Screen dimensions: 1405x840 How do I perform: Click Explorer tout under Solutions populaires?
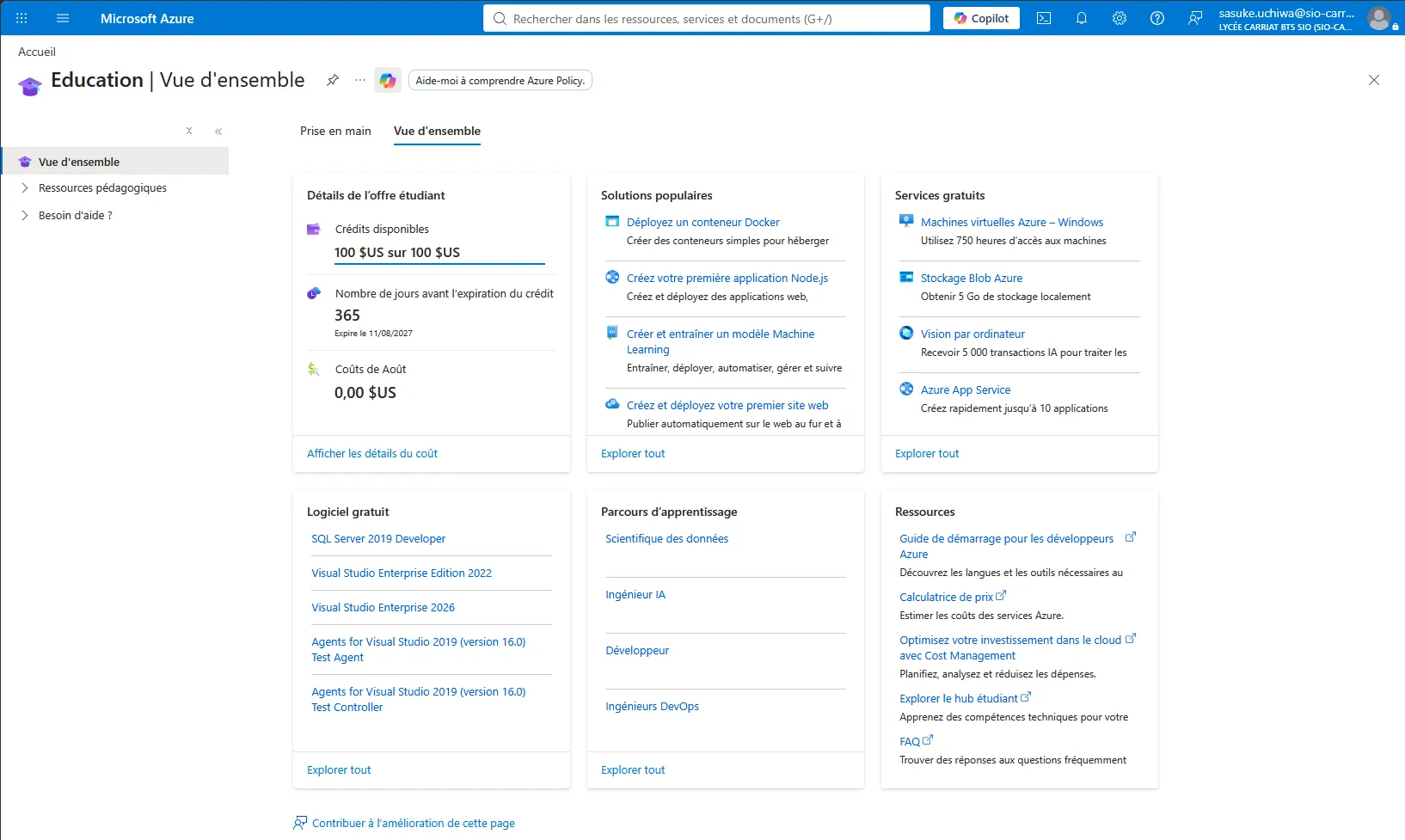(x=633, y=453)
